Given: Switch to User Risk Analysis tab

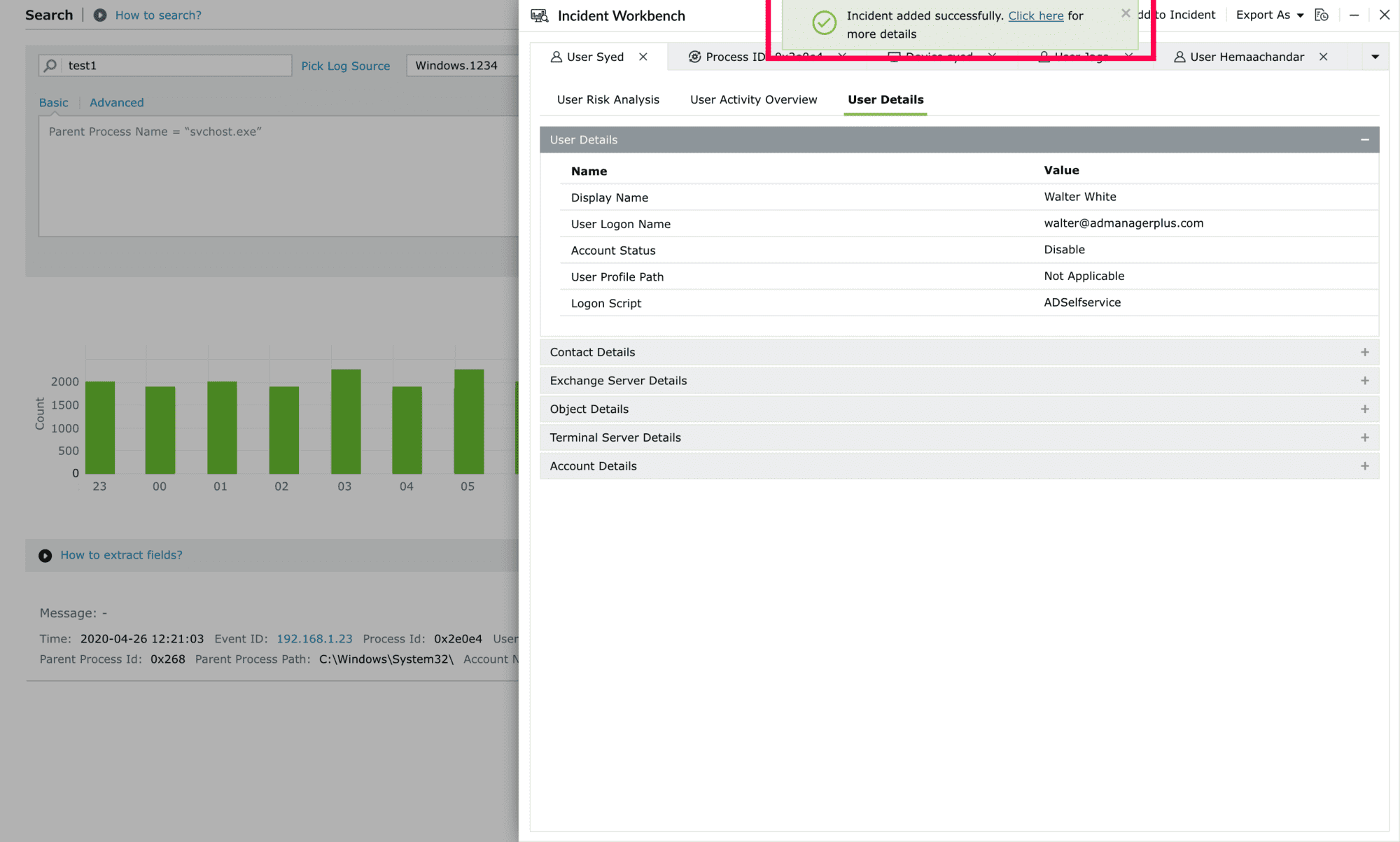Looking at the screenshot, I should coord(608,99).
